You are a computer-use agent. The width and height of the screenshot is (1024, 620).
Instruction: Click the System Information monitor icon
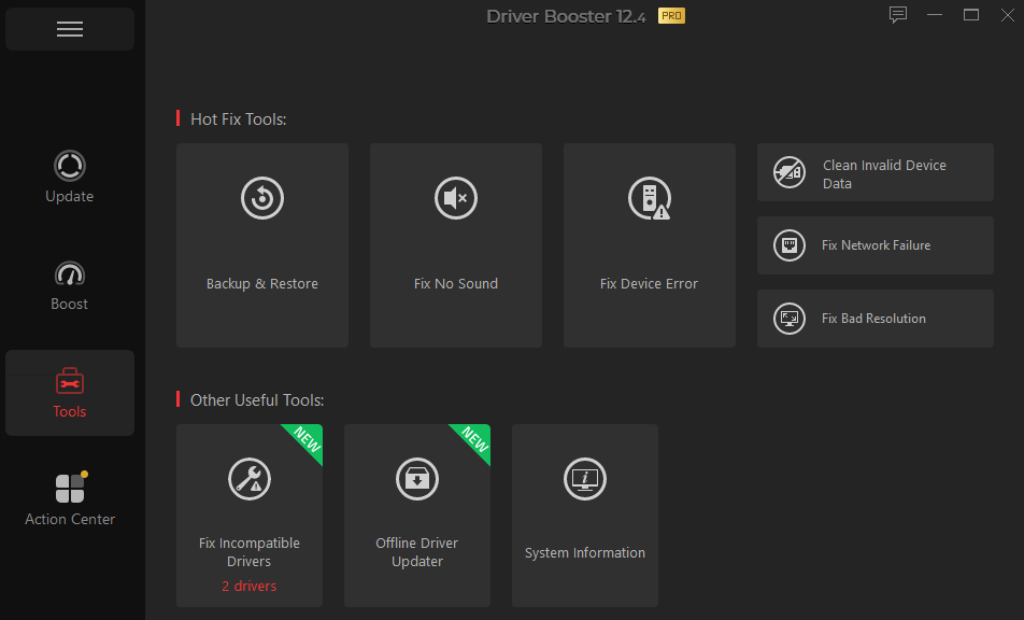click(584, 479)
